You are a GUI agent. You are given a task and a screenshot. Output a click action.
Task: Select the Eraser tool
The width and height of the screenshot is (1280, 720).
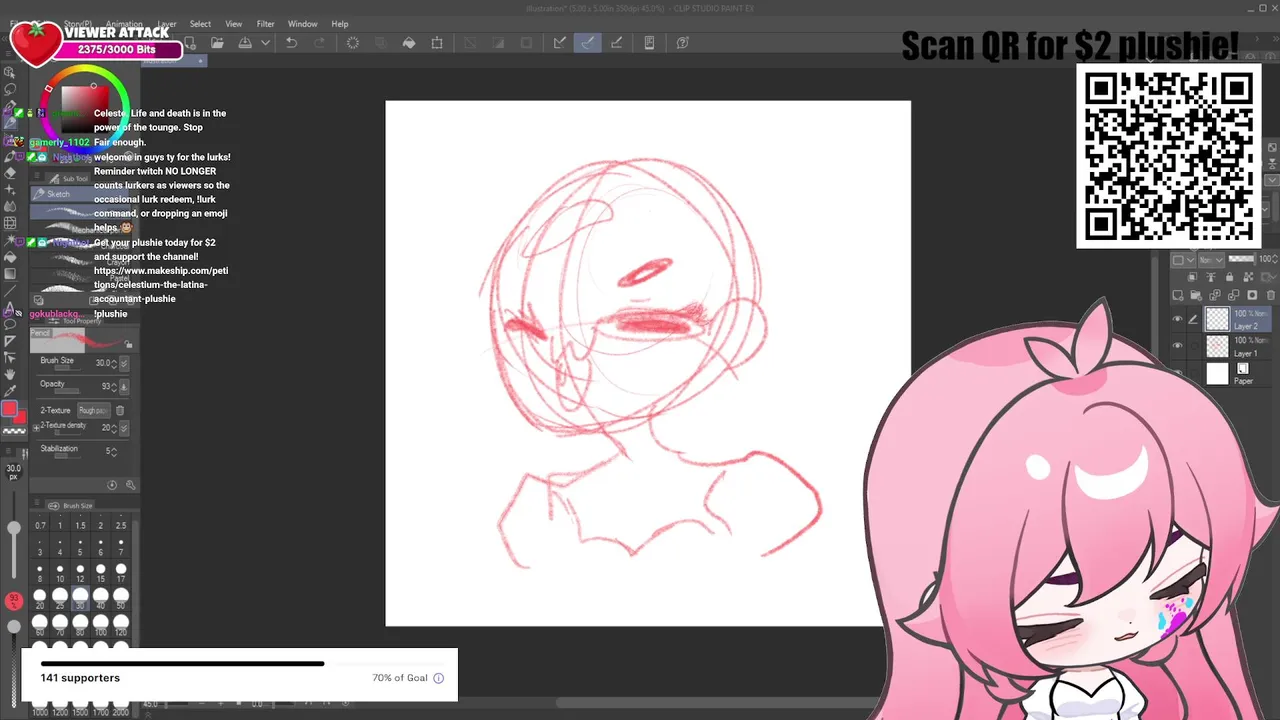pyautogui.click(x=10, y=172)
